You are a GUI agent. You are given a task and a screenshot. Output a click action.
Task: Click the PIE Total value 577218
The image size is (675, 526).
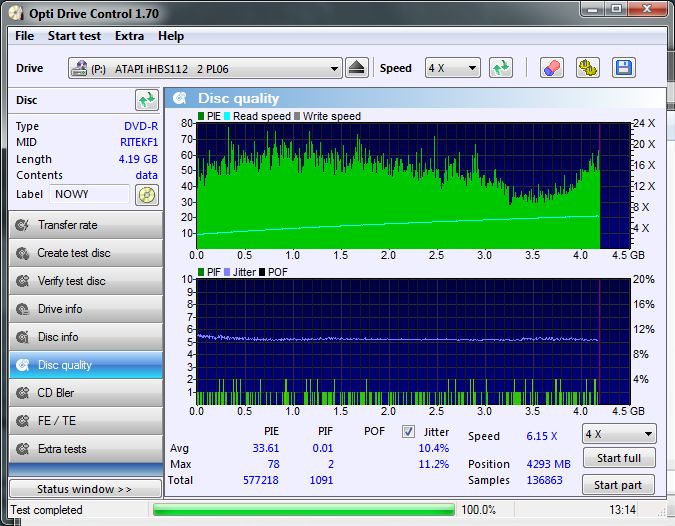(261, 480)
